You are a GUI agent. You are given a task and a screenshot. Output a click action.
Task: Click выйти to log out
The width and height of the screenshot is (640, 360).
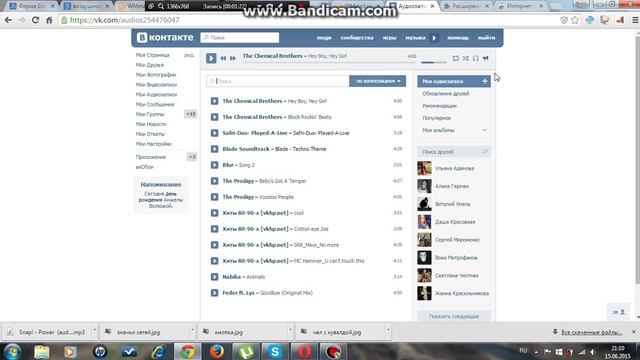[486, 38]
